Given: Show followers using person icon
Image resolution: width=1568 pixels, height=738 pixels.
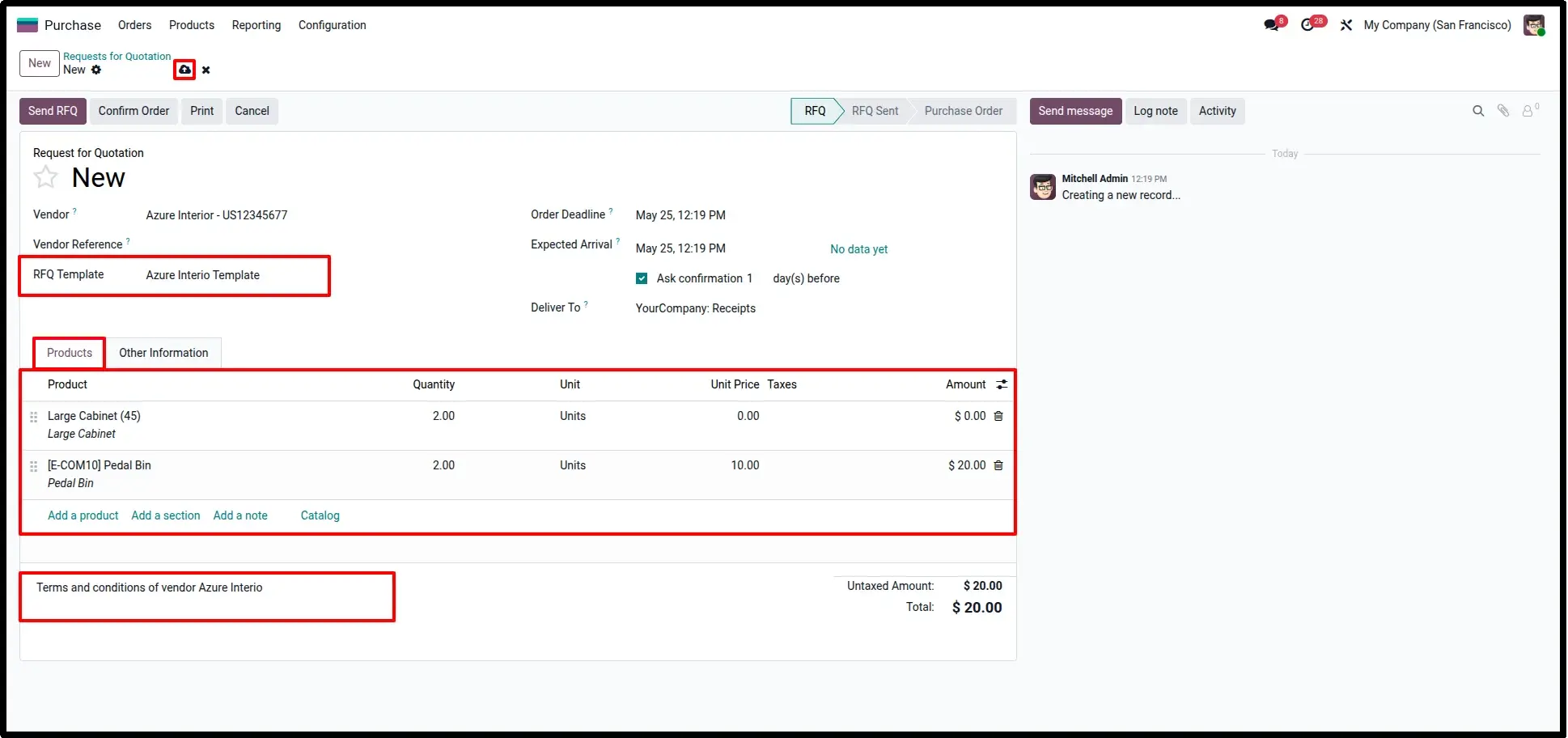Looking at the screenshot, I should click(1529, 111).
